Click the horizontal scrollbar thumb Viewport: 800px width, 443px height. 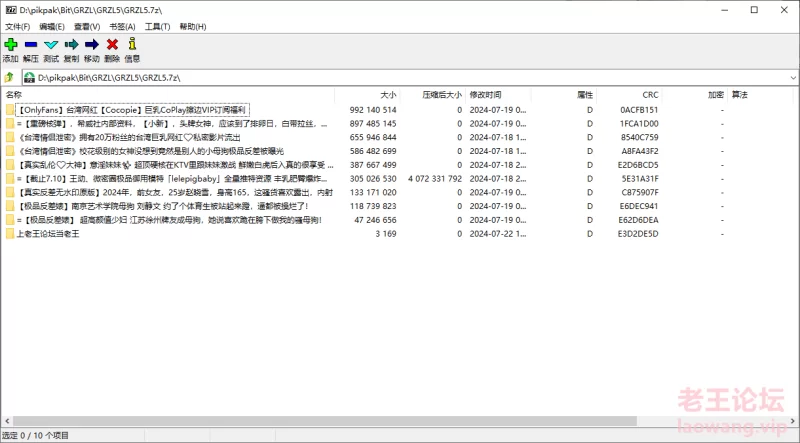pyautogui.click(x=324, y=421)
